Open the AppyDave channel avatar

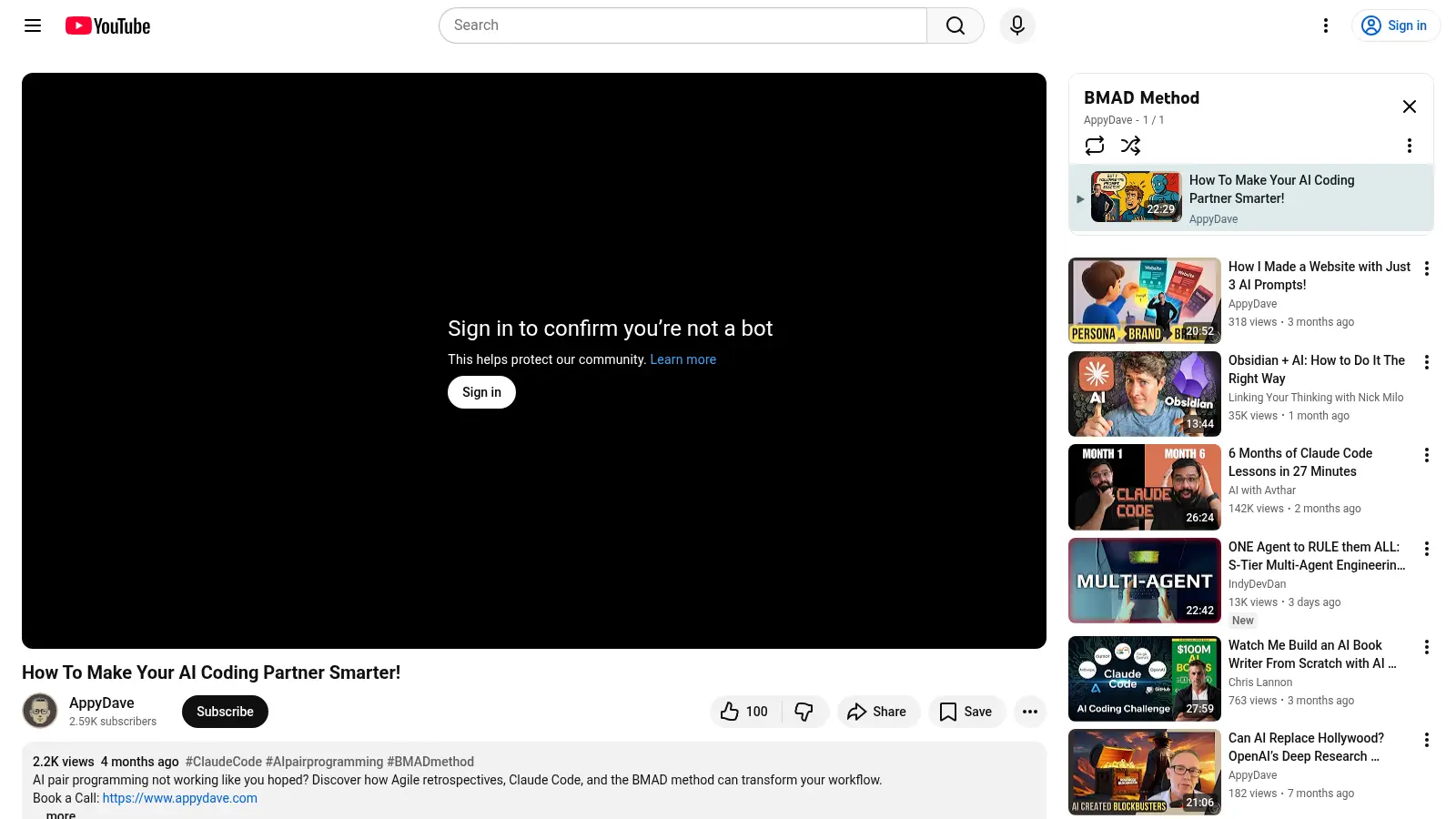tap(40, 711)
